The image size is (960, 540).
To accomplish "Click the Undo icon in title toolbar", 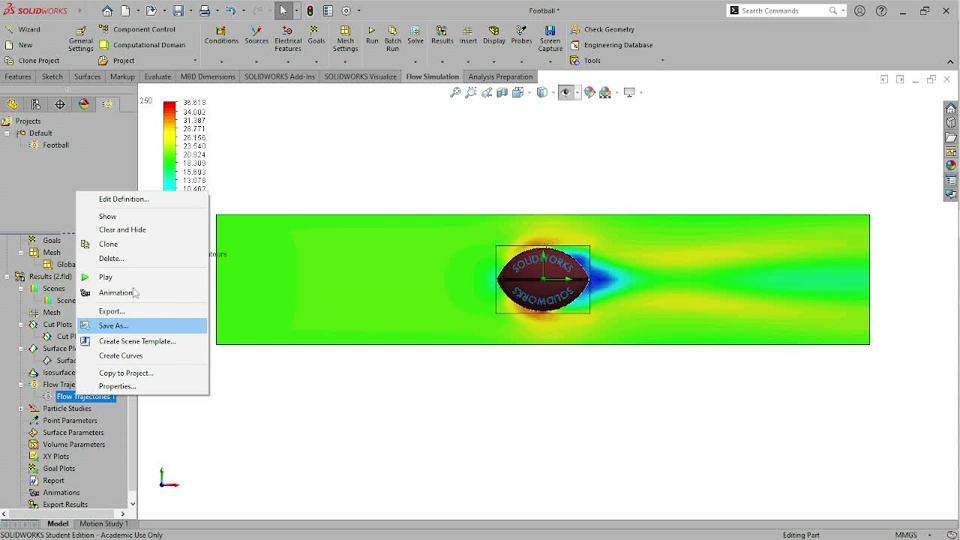I will point(230,10).
